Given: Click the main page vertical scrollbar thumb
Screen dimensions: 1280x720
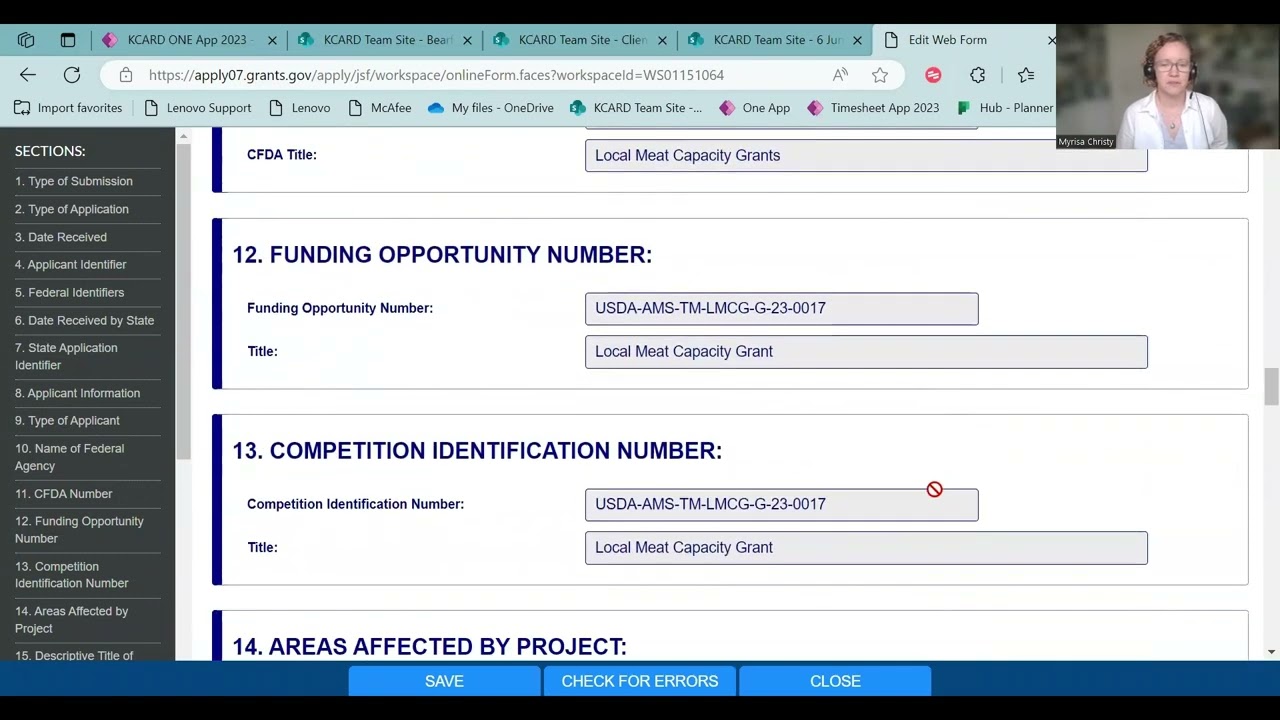Looking at the screenshot, I should [x=1271, y=386].
